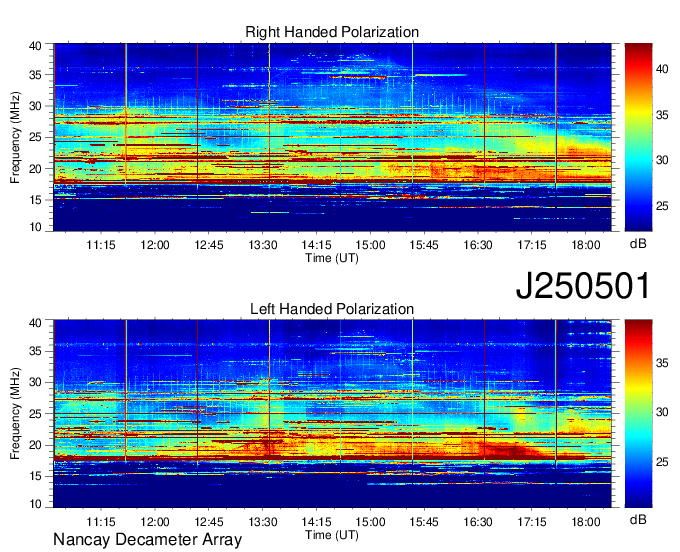Click the 12:45 time tick under the Right Handed plot
Image resolution: width=680 pixels, height=552 pixels.
pos(209,245)
